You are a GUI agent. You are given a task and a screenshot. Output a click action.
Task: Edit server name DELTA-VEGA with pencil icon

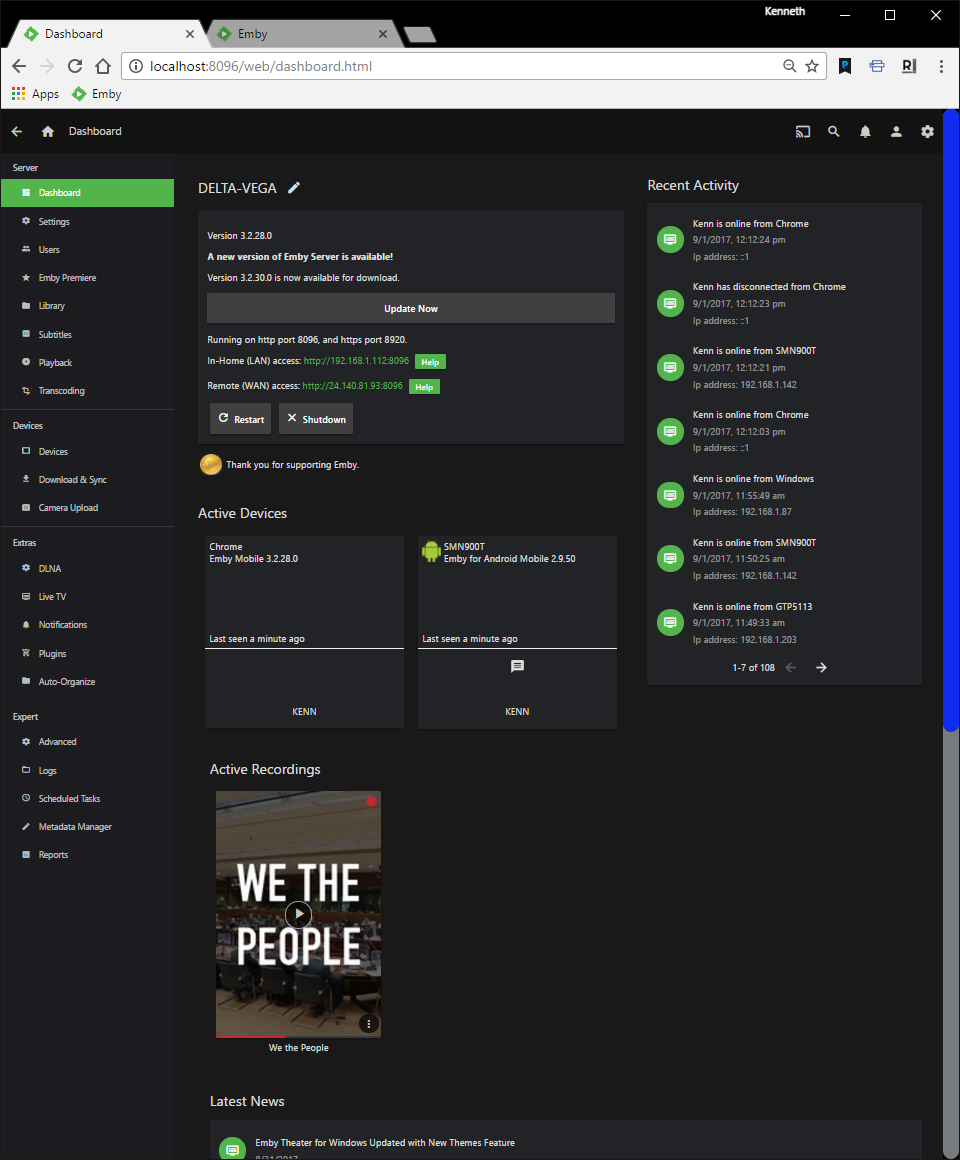(x=294, y=188)
